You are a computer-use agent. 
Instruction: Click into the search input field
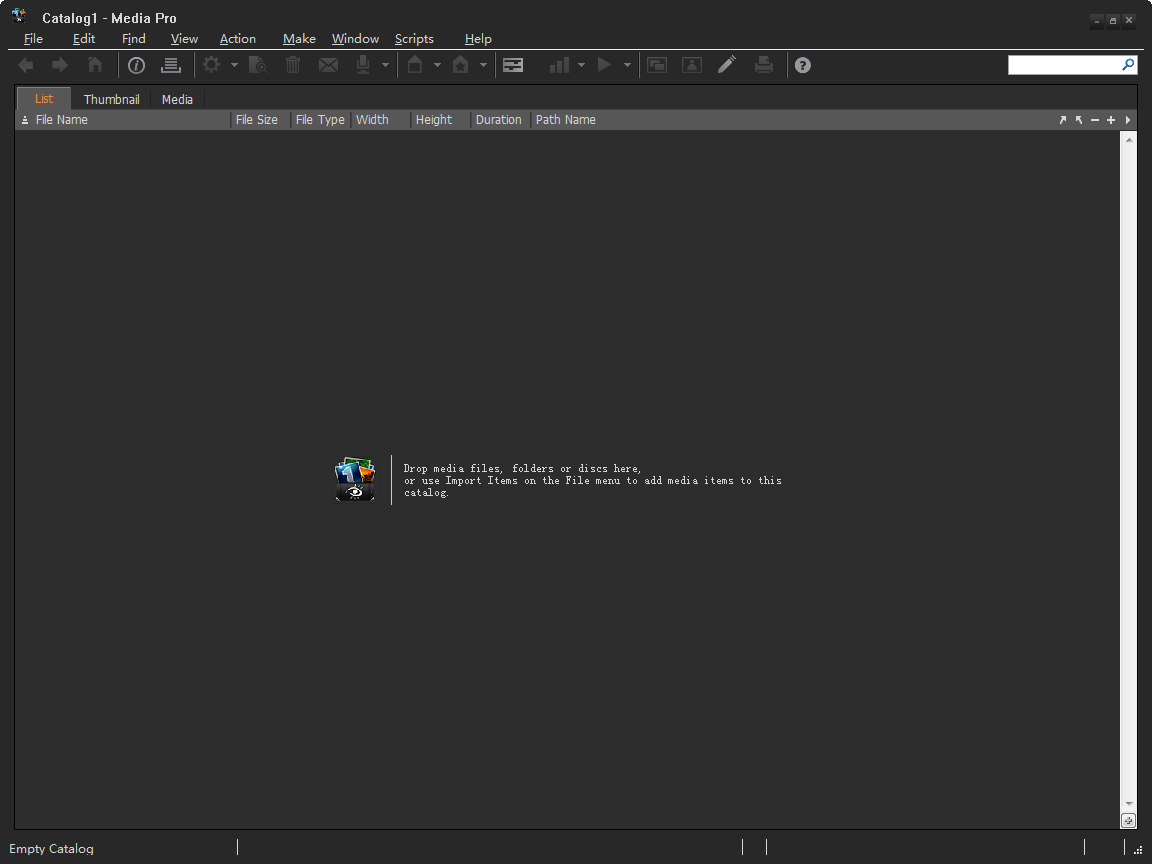pyautogui.click(x=1063, y=65)
